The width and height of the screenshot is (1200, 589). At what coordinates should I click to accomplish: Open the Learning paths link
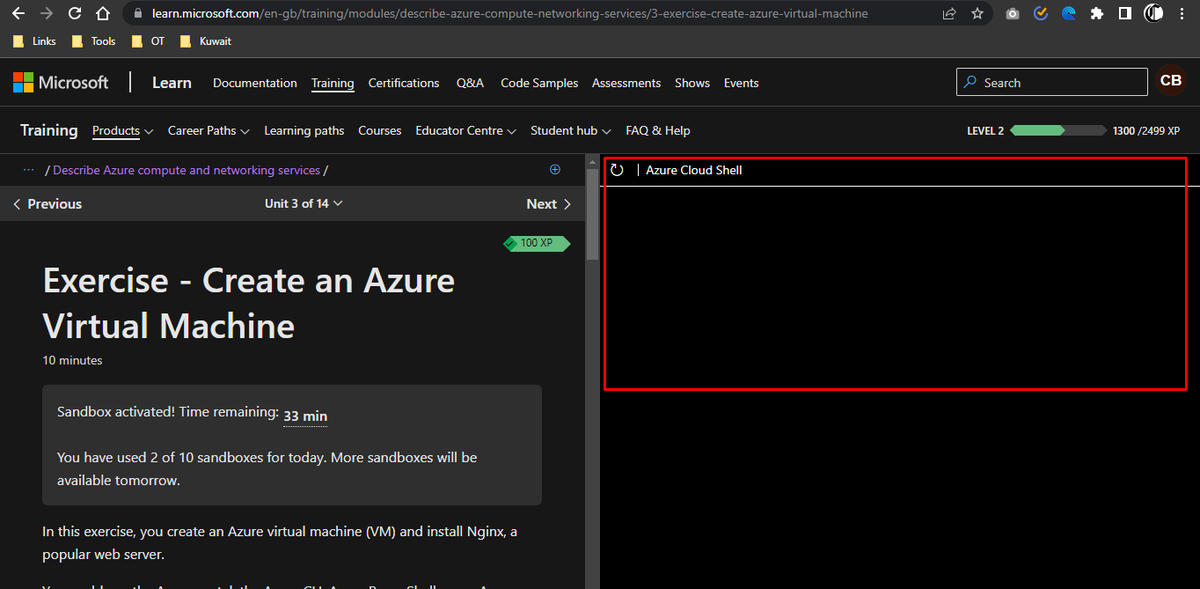tap(304, 131)
